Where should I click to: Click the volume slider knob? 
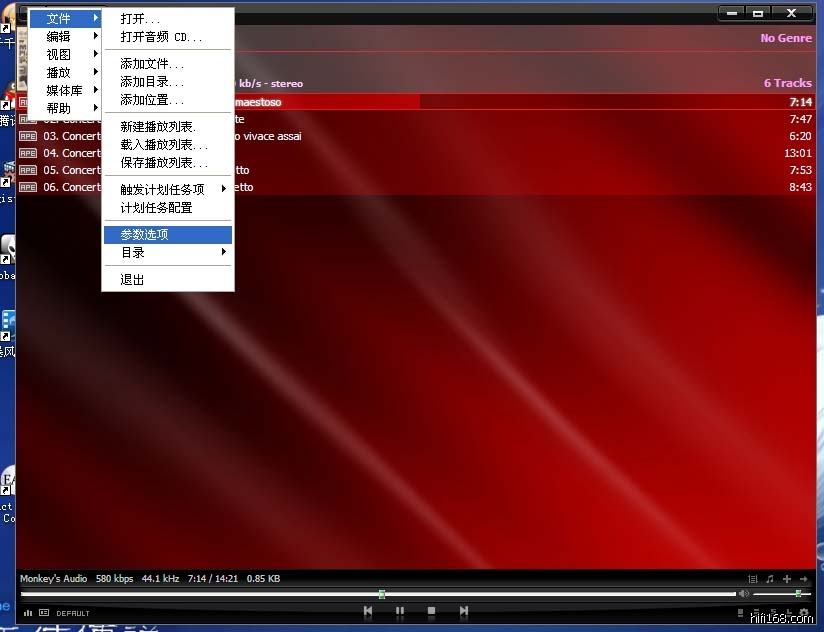tap(797, 594)
